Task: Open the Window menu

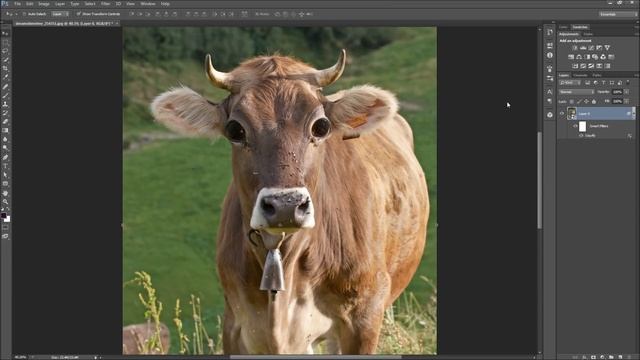Action: click(x=148, y=4)
